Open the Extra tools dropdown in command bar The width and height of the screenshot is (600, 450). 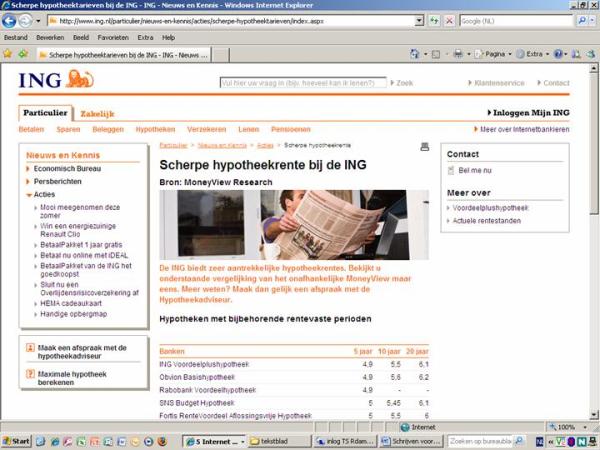(x=533, y=54)
